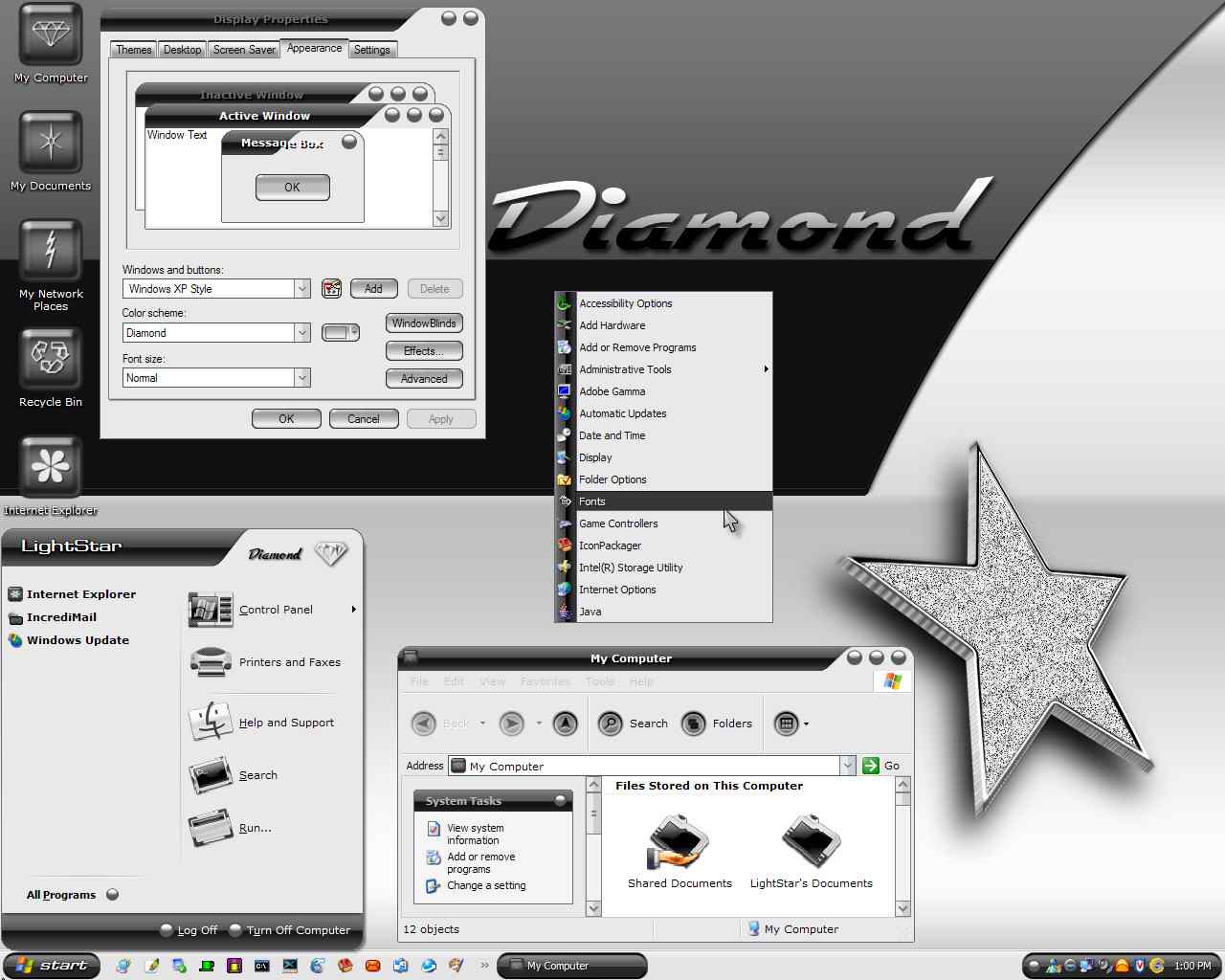Click the orange mail quick launch icon
The width and height of the screenshot is (1225, 980).
tap(373, 966)
